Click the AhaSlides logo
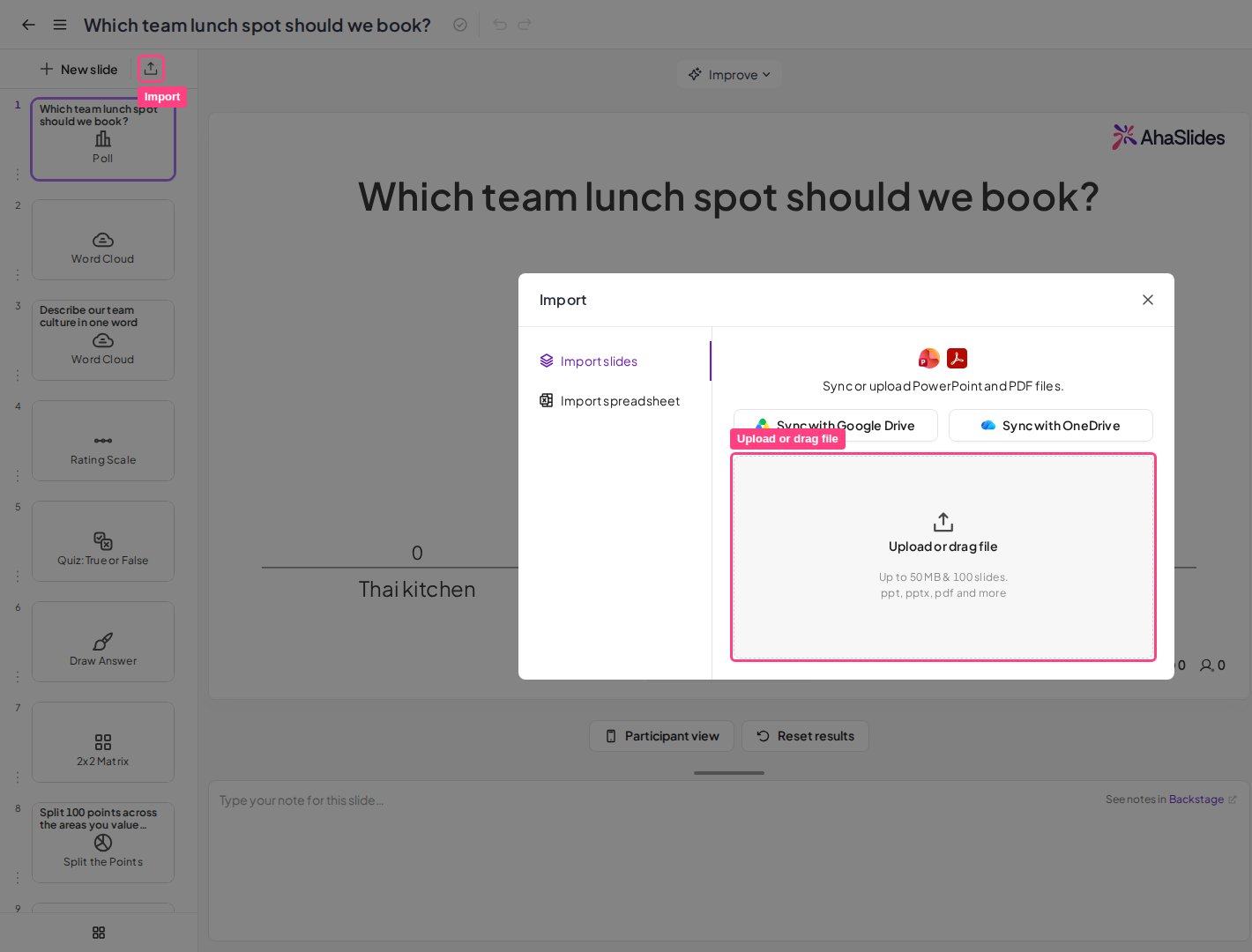1252x952 pixels. pos(1168,138)
